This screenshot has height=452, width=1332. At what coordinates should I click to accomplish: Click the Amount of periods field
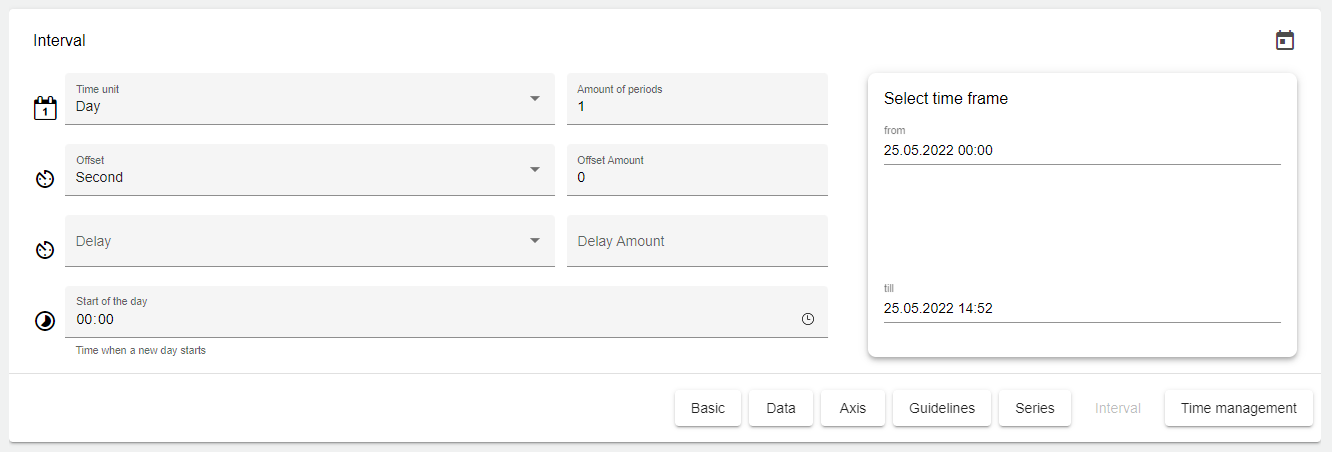pos(697,106)
